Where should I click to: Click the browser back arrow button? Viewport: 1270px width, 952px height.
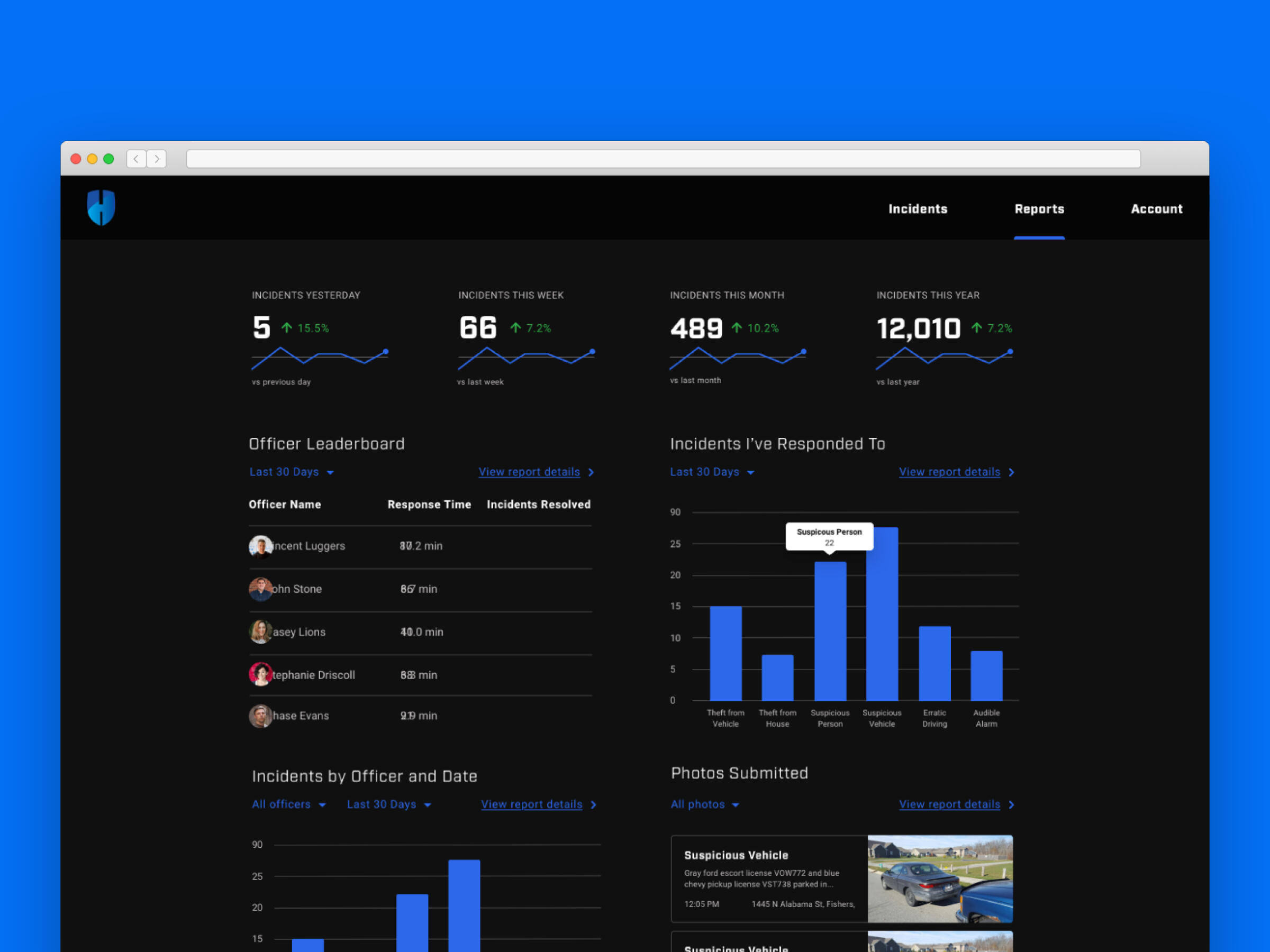(x=136, y=159)
